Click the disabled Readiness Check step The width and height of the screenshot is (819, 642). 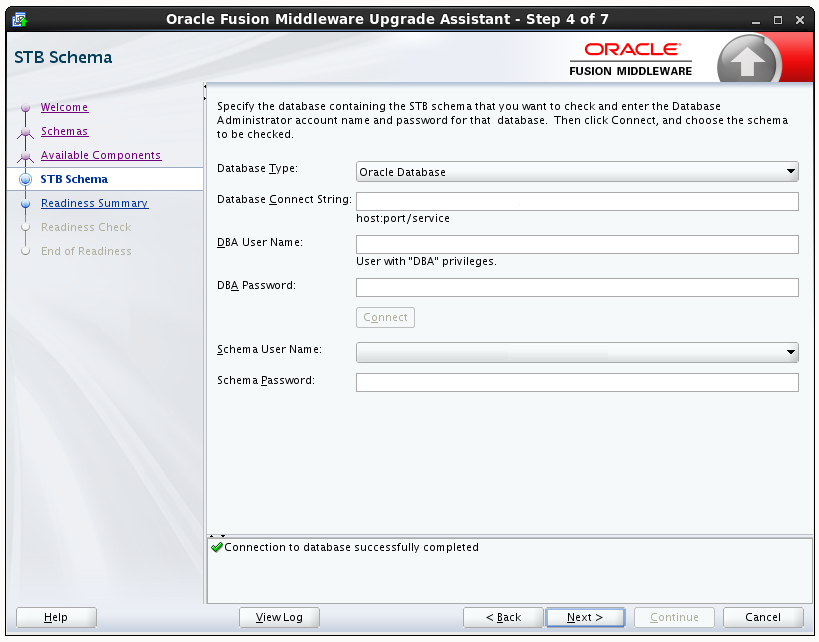click(x=86, y=227)
